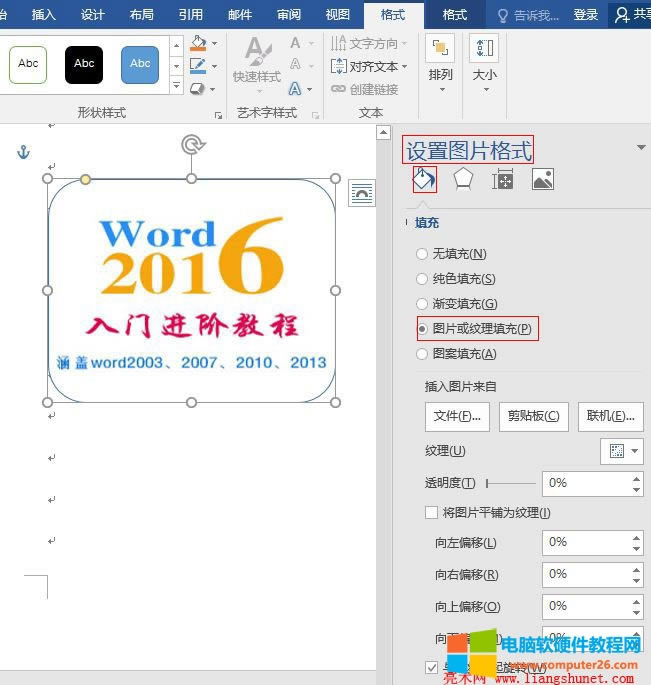Click the 剪贴板(C) button
The height and width of the screenshot is (685, 651).
(533, 416)
